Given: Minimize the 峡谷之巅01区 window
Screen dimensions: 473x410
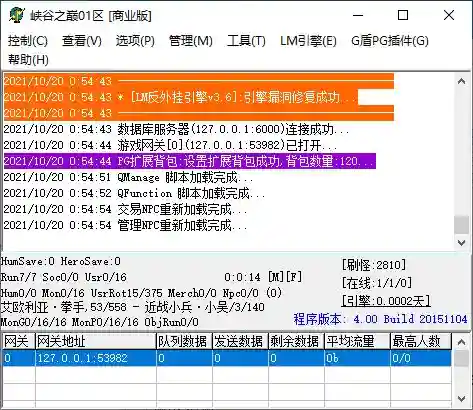Looking at the screenshot, I should point(358,15).
